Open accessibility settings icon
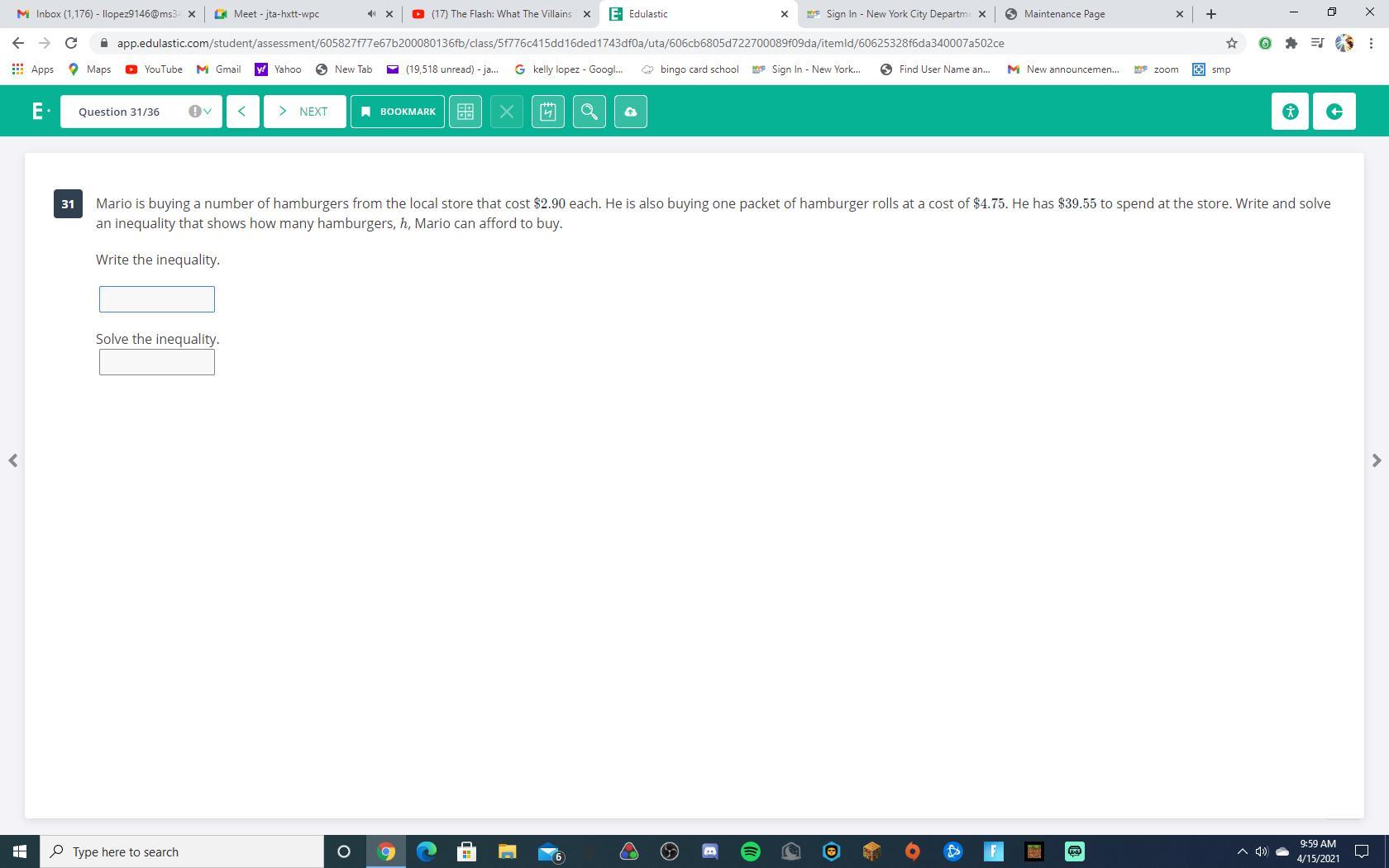This screenshot has height=868, width=1389. pyautogui.click(x=1290, y=112)
